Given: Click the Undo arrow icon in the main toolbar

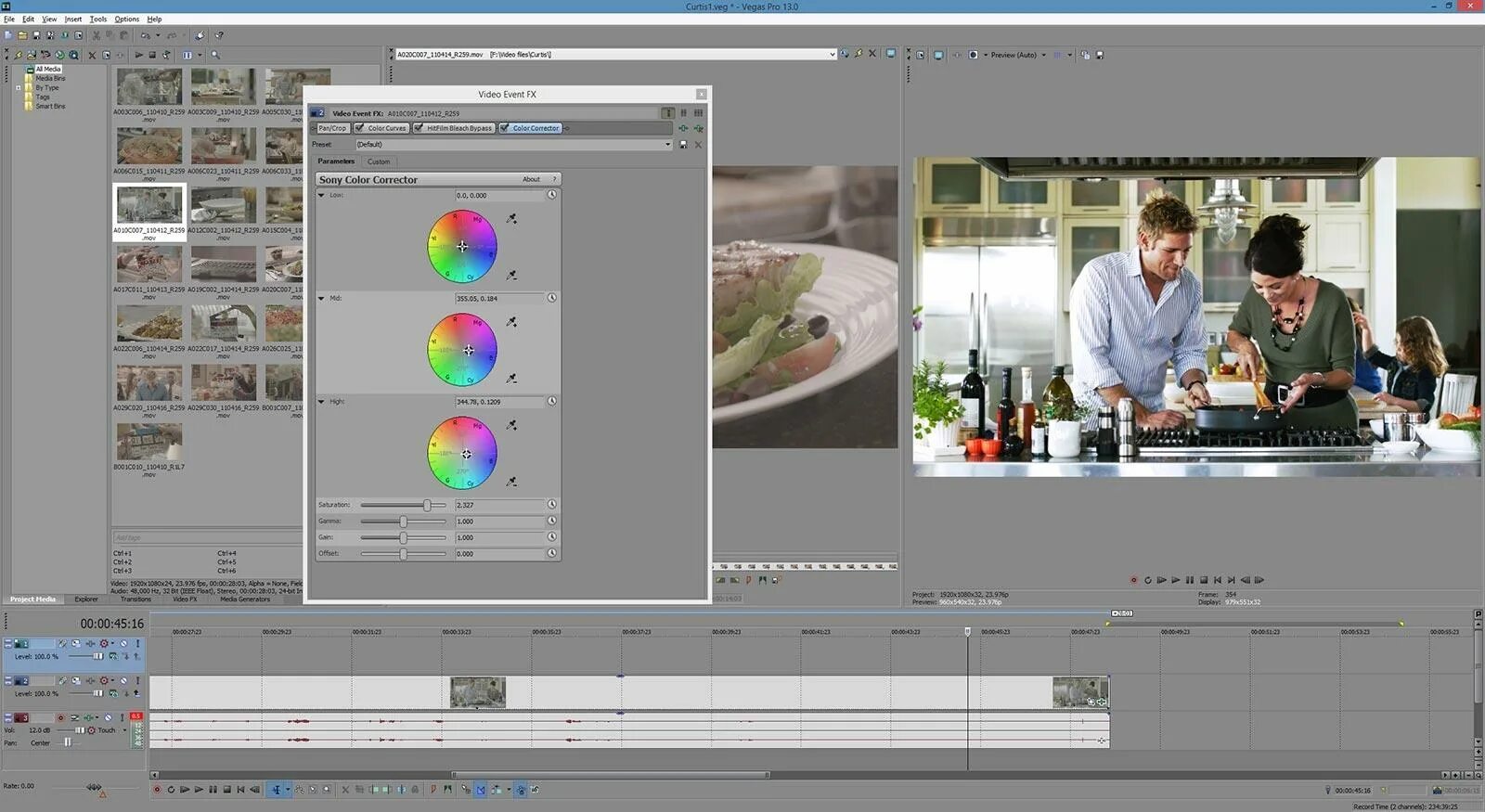Looking at the screenshot, I should 146,35.
